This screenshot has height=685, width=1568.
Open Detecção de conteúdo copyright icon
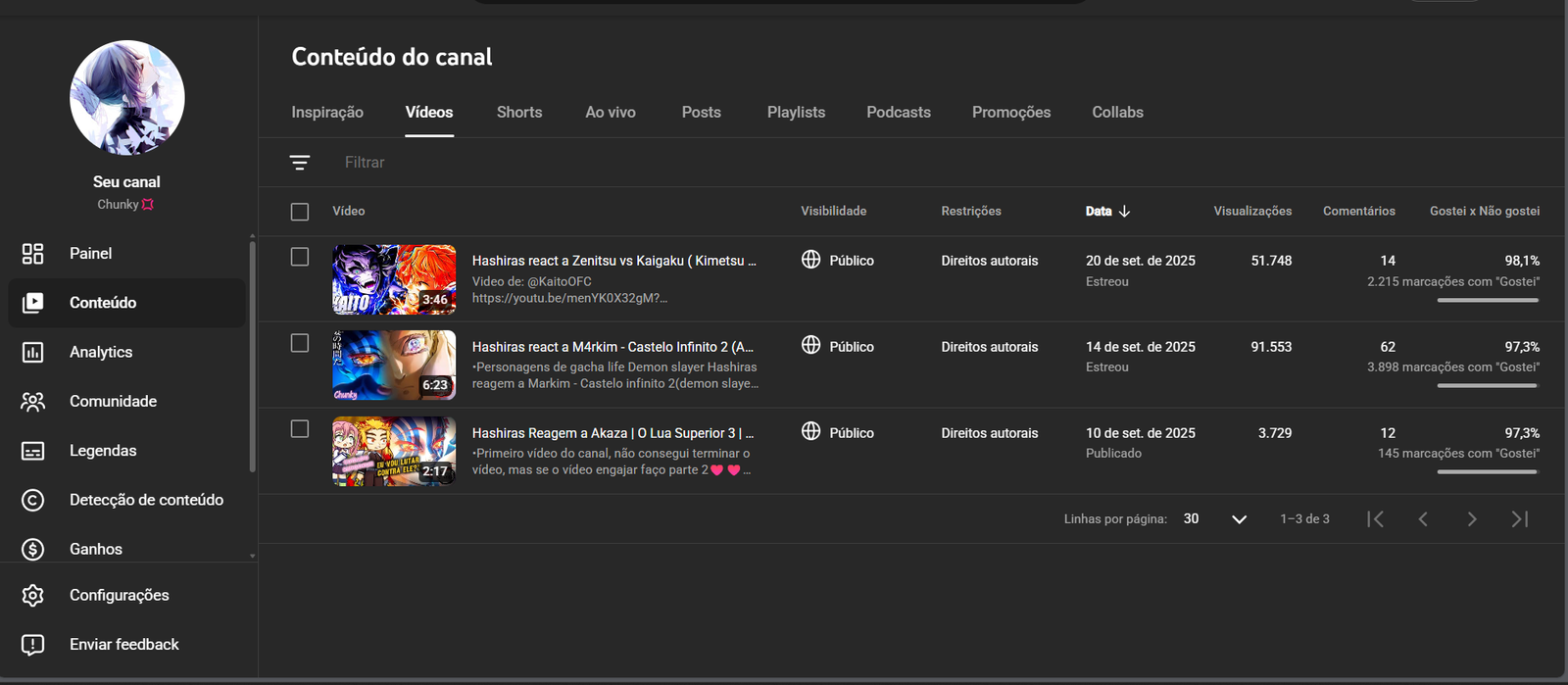tap(33, 501)
